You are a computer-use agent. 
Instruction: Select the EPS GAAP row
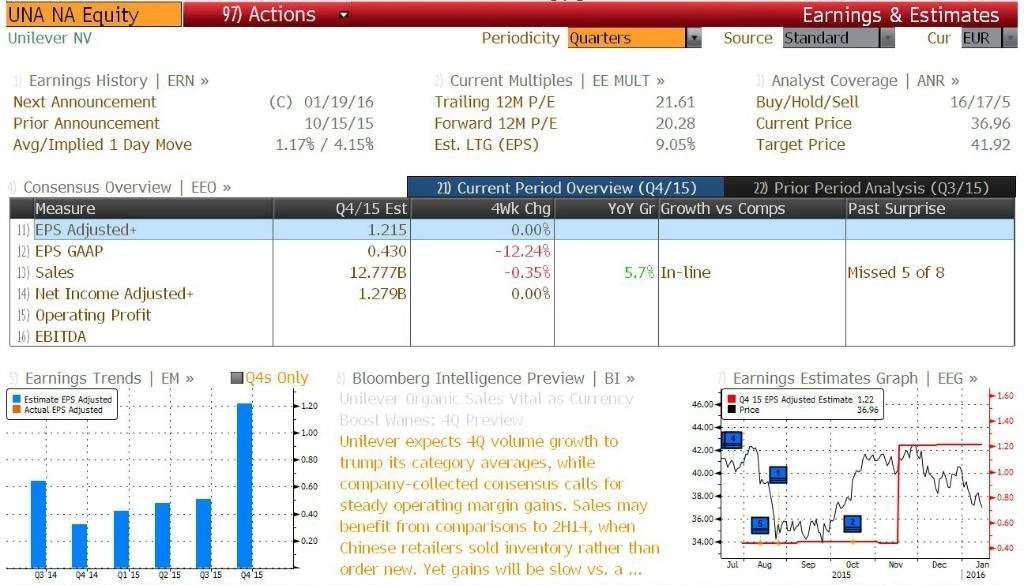coord(512,251)
